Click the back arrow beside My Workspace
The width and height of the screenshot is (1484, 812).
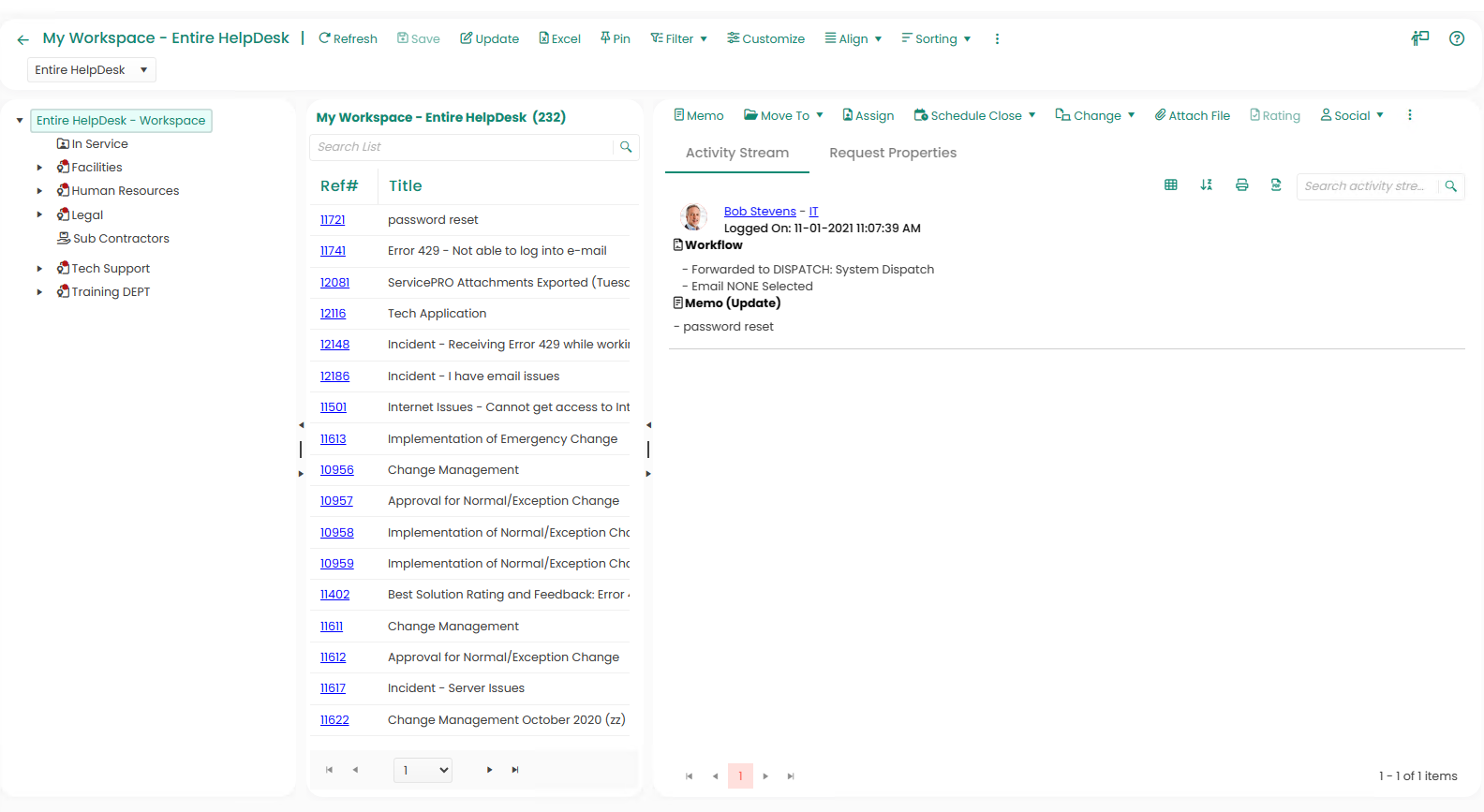[x=23, y=39]
